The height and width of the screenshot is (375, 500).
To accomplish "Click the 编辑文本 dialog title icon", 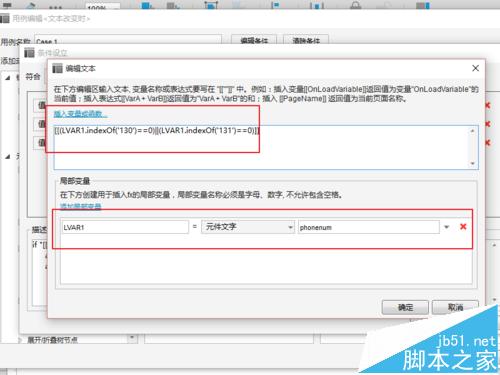I will tap(57, 68).
